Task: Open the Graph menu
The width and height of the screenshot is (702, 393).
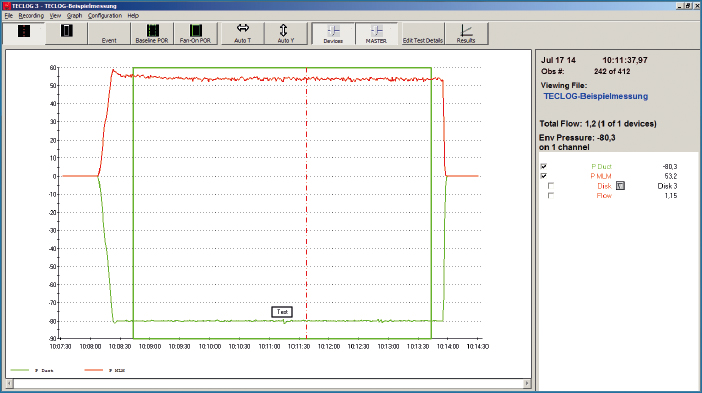Action: pos(74,16)
